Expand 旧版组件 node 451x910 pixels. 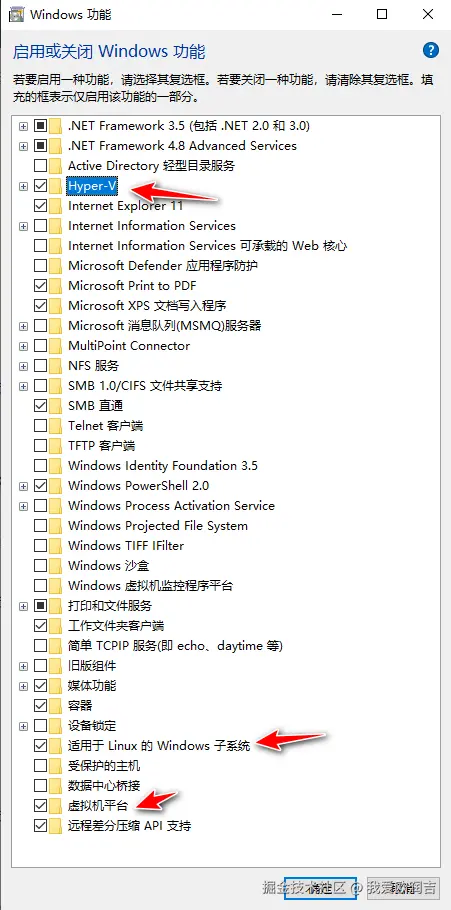click(23, 666)
